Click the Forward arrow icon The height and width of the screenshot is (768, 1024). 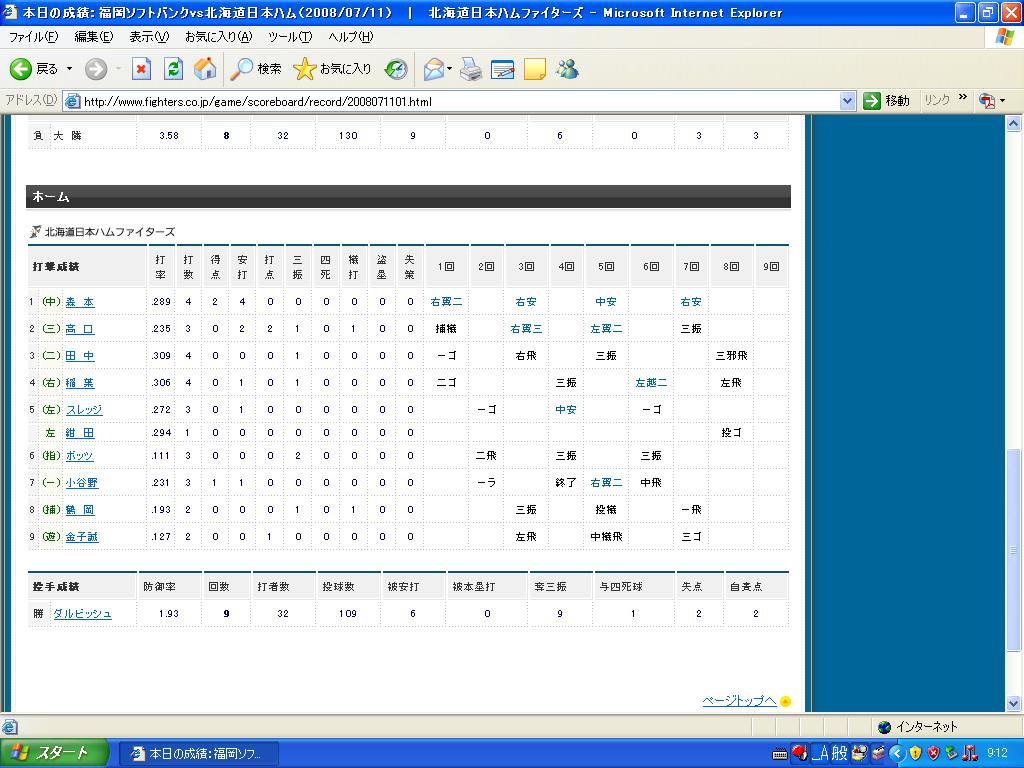95,69
